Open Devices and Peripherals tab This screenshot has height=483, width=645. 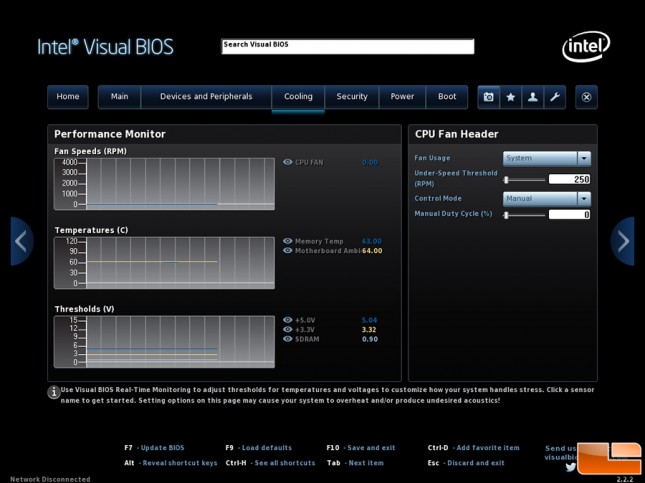click(206, 97)
